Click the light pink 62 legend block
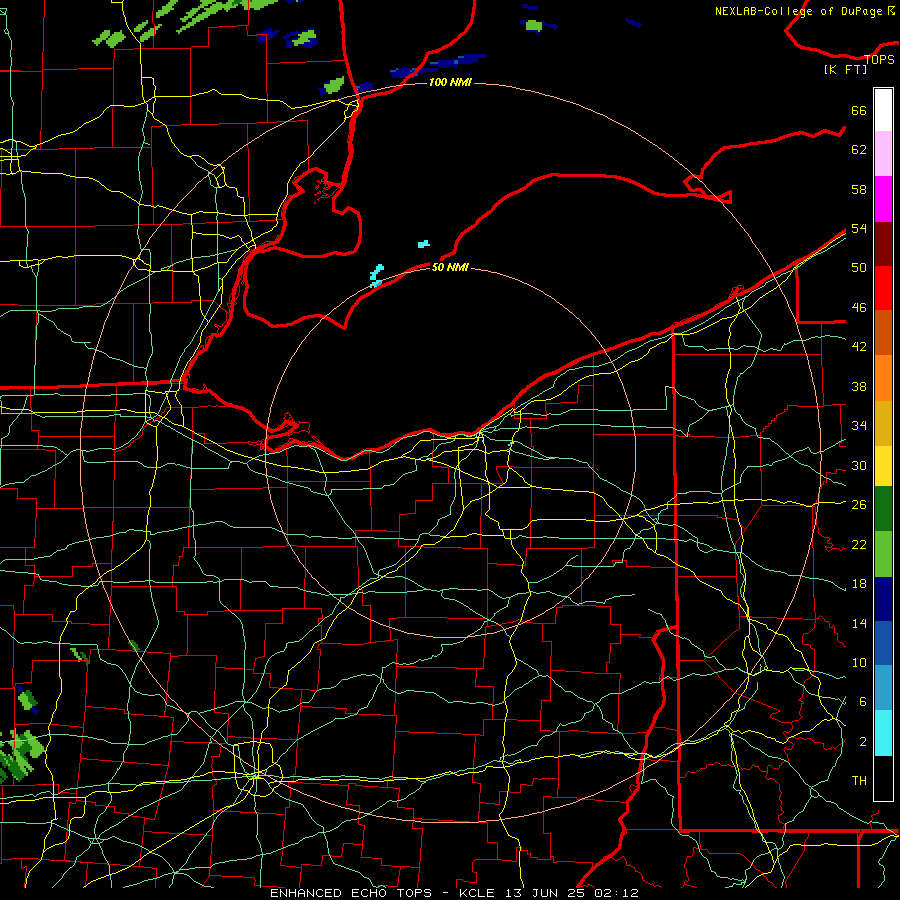The image size is (900, 900). tap(883, 154)
